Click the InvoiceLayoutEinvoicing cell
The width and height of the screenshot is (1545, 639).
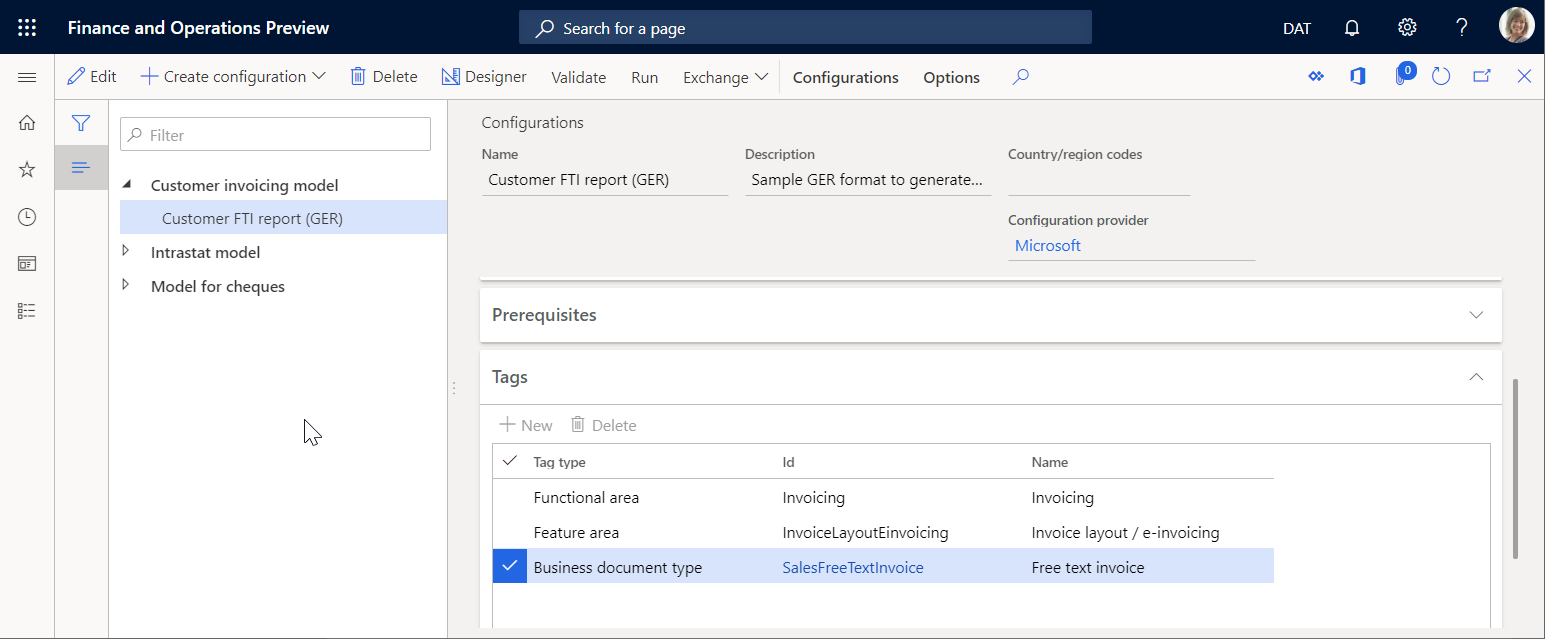pos(866,532)
